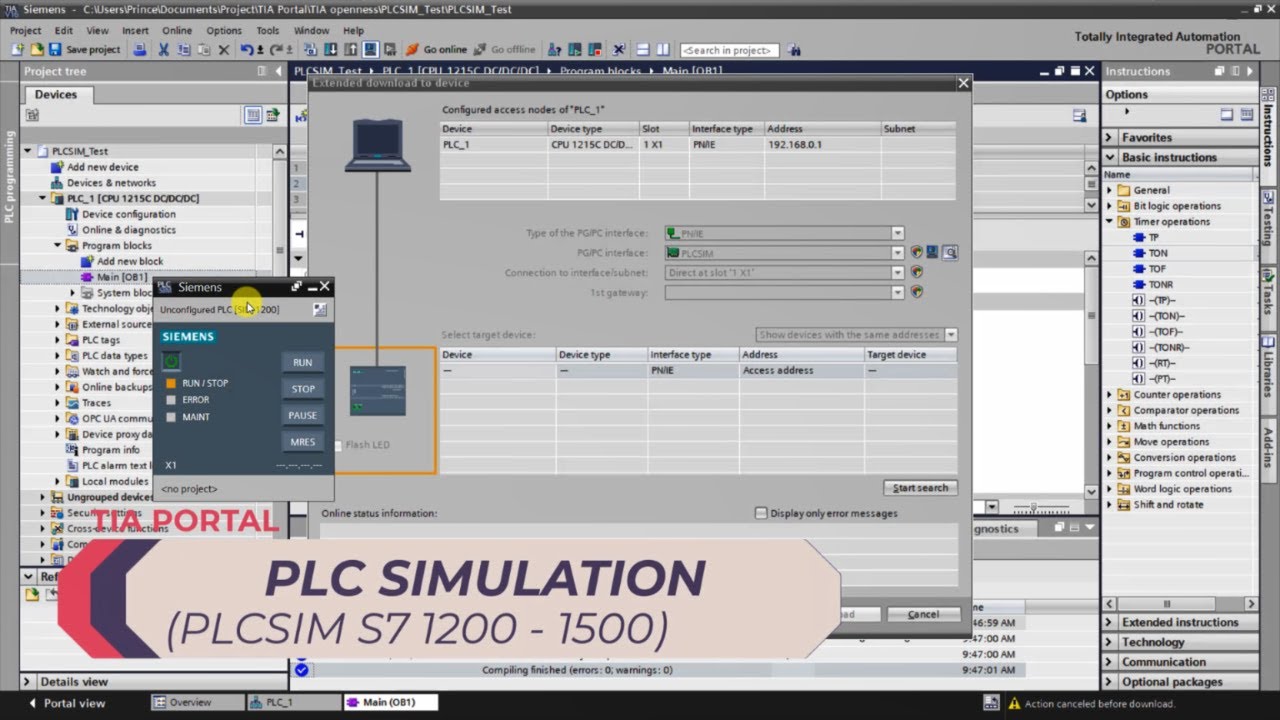Click the PLCSIM switch-to-project-view icon
Viewport: 1280px width, 720px height.
319,309
